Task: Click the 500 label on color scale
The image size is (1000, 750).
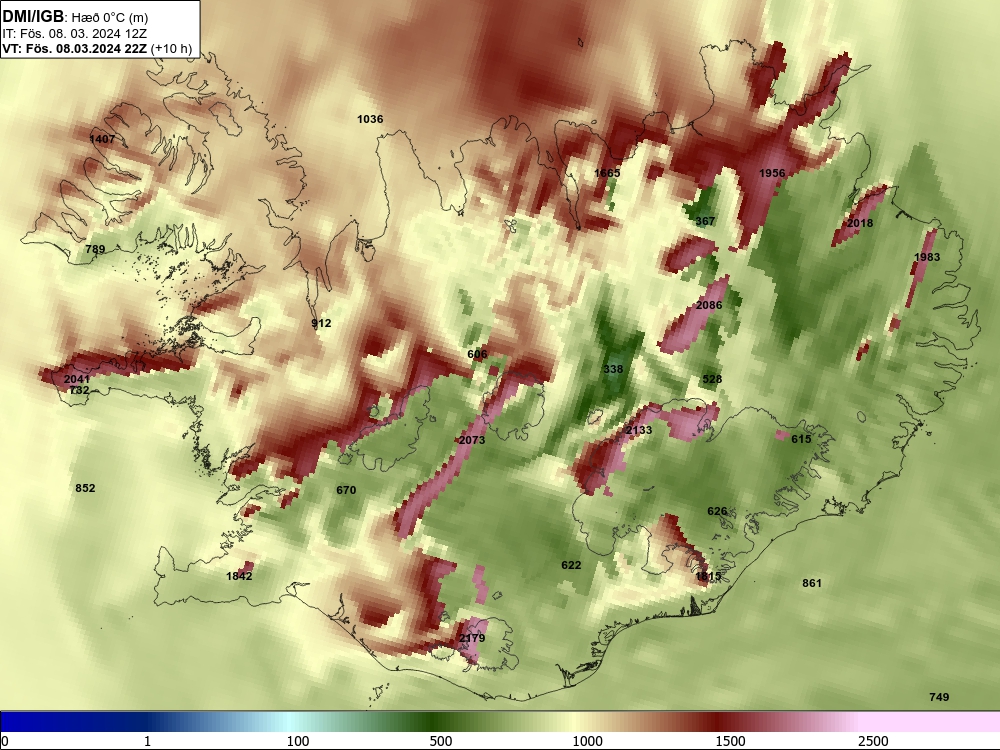Action: coord(441,741)
